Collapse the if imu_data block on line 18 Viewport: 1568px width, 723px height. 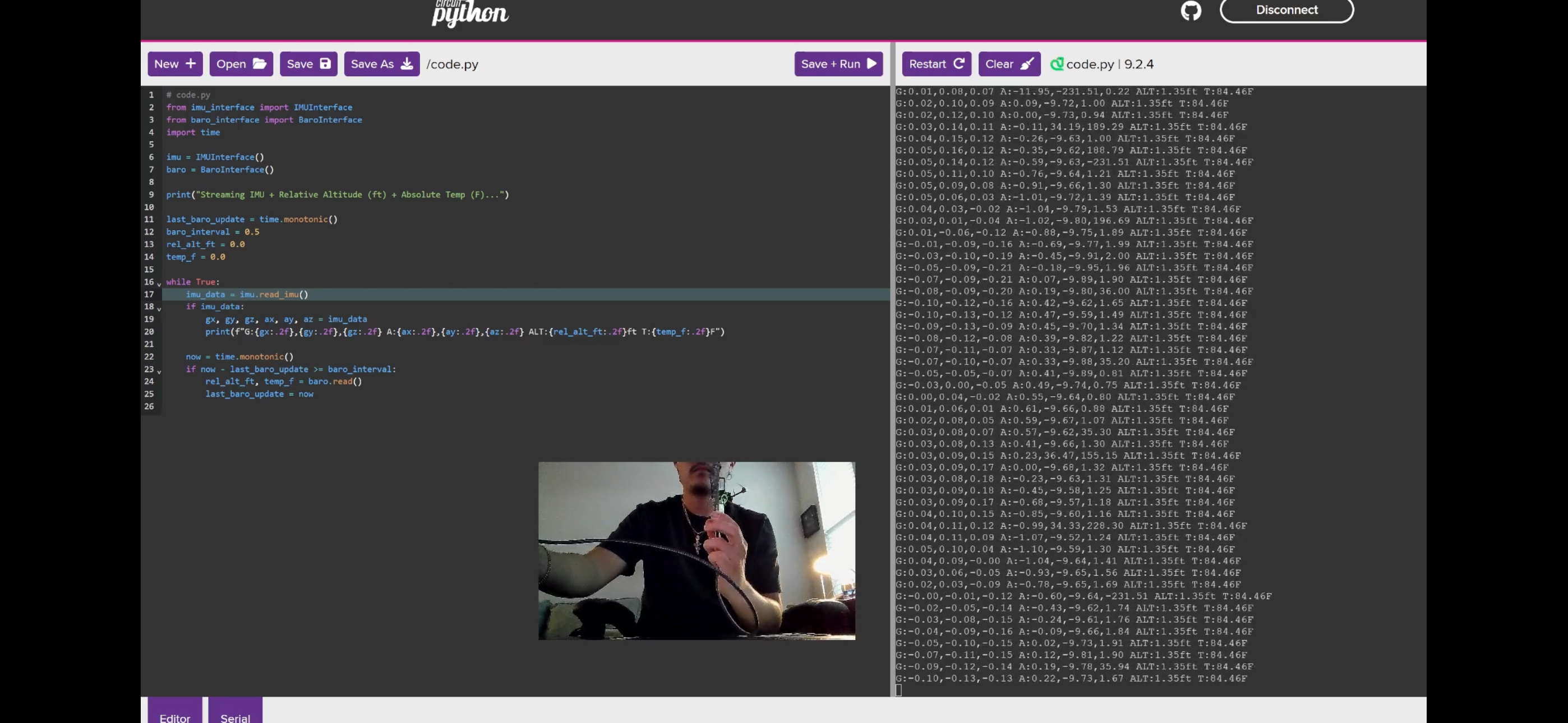[159, 309]
